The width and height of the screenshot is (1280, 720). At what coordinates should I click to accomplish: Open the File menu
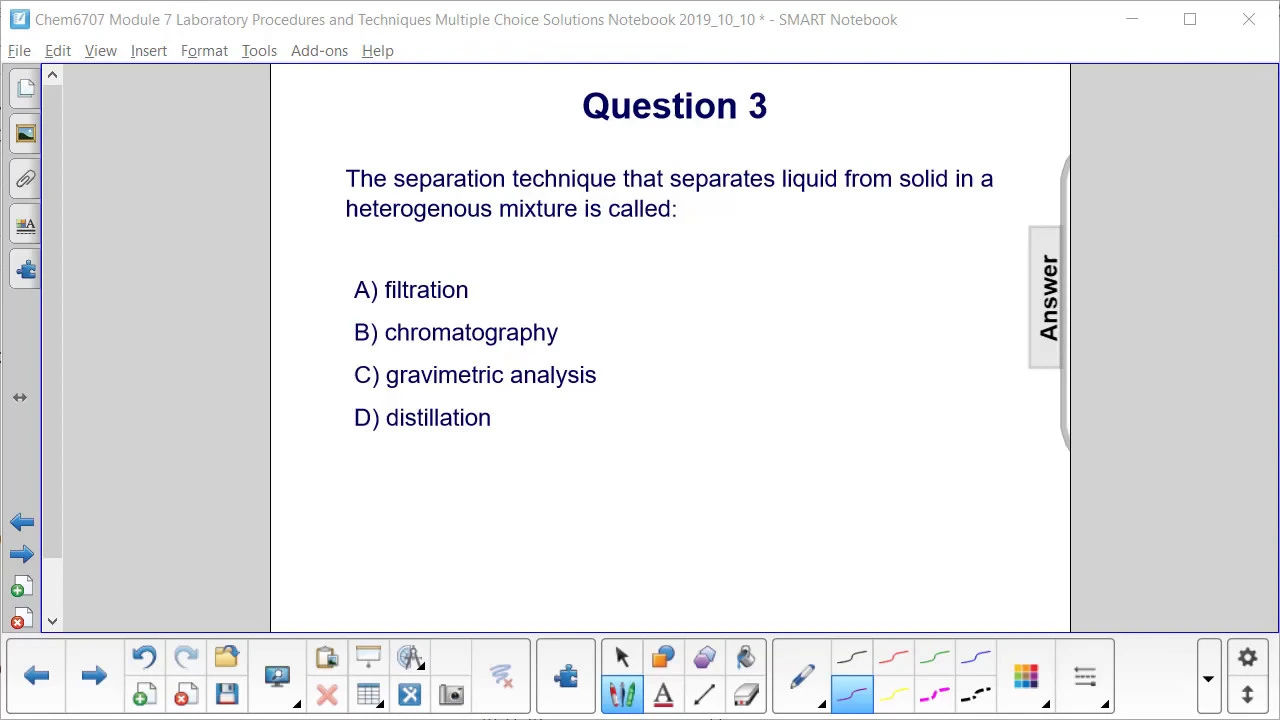(x=19, y=50)
